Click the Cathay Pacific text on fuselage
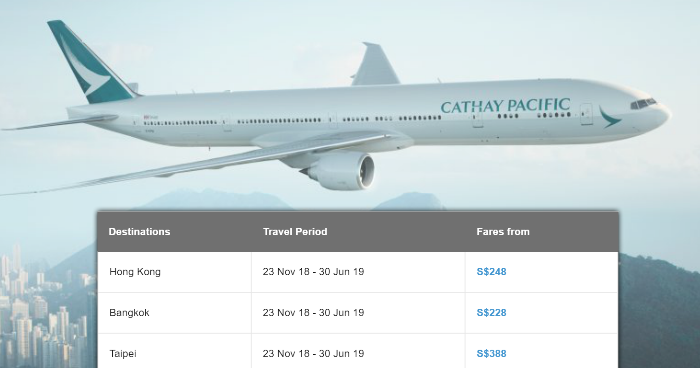700x368 pixels. (x=505, y=106)
